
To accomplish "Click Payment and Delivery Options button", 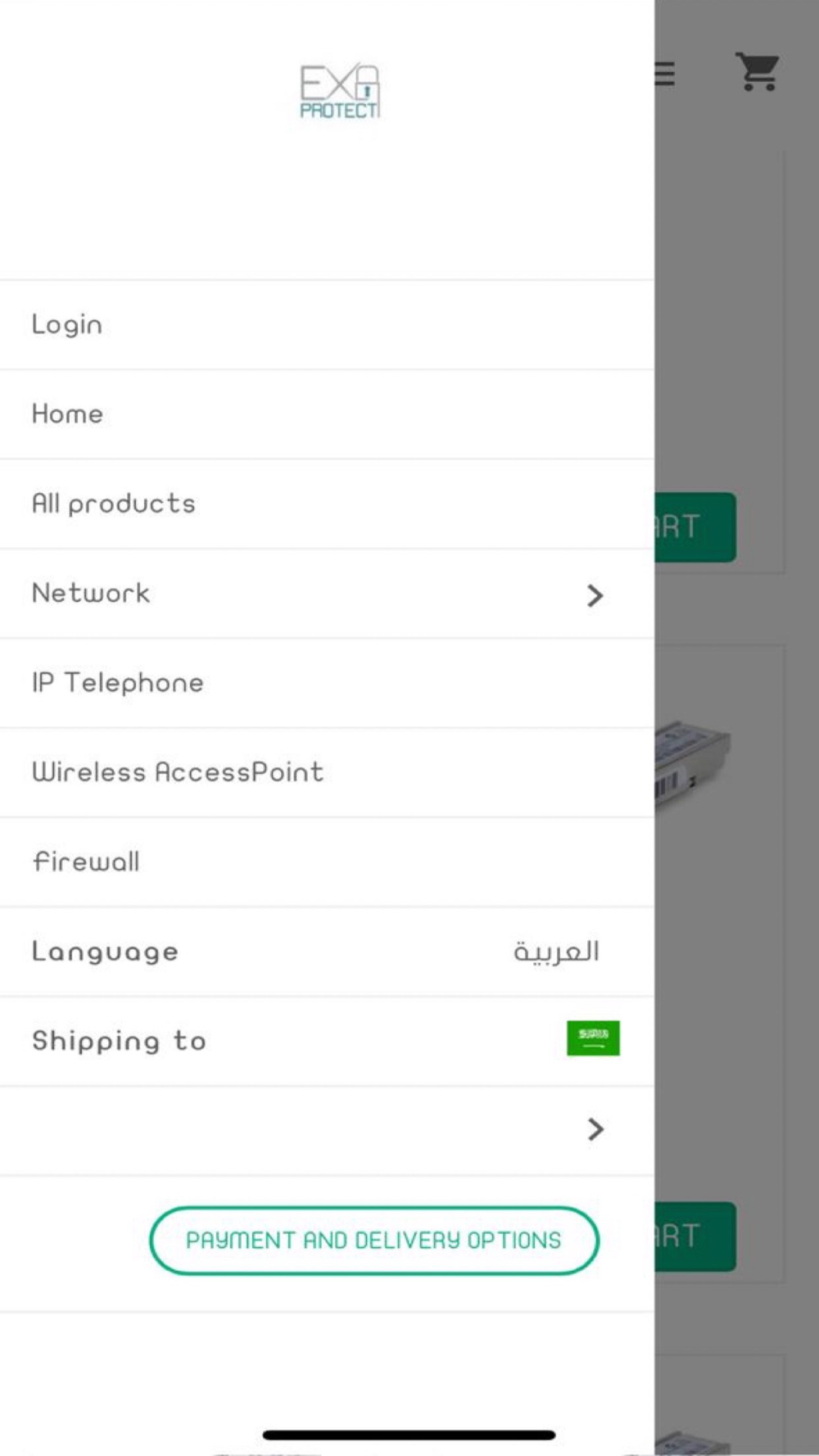I will [x=374, y=1240].
